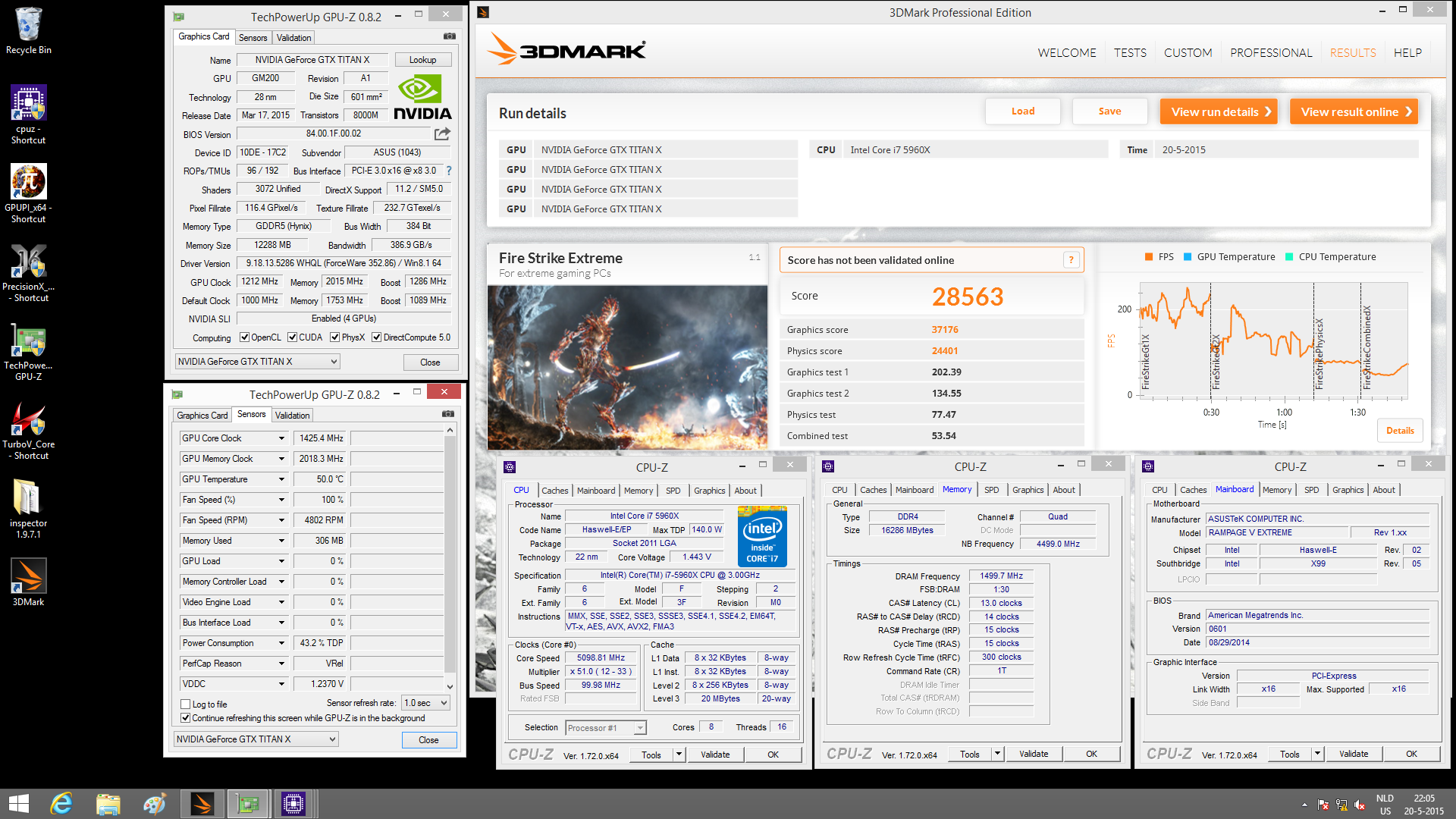The image size is (1456, 819).
Task: Click the BIOS share/export icon in GPU-Z
Action: tap(442, 133)
